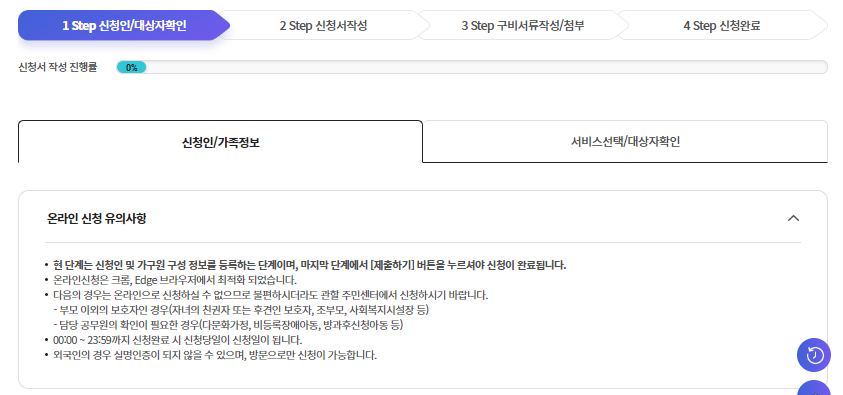Screen dimensions: 843x395
Task: Open the 신청인/가족정보 tab
Action: (x=220, y=142)
